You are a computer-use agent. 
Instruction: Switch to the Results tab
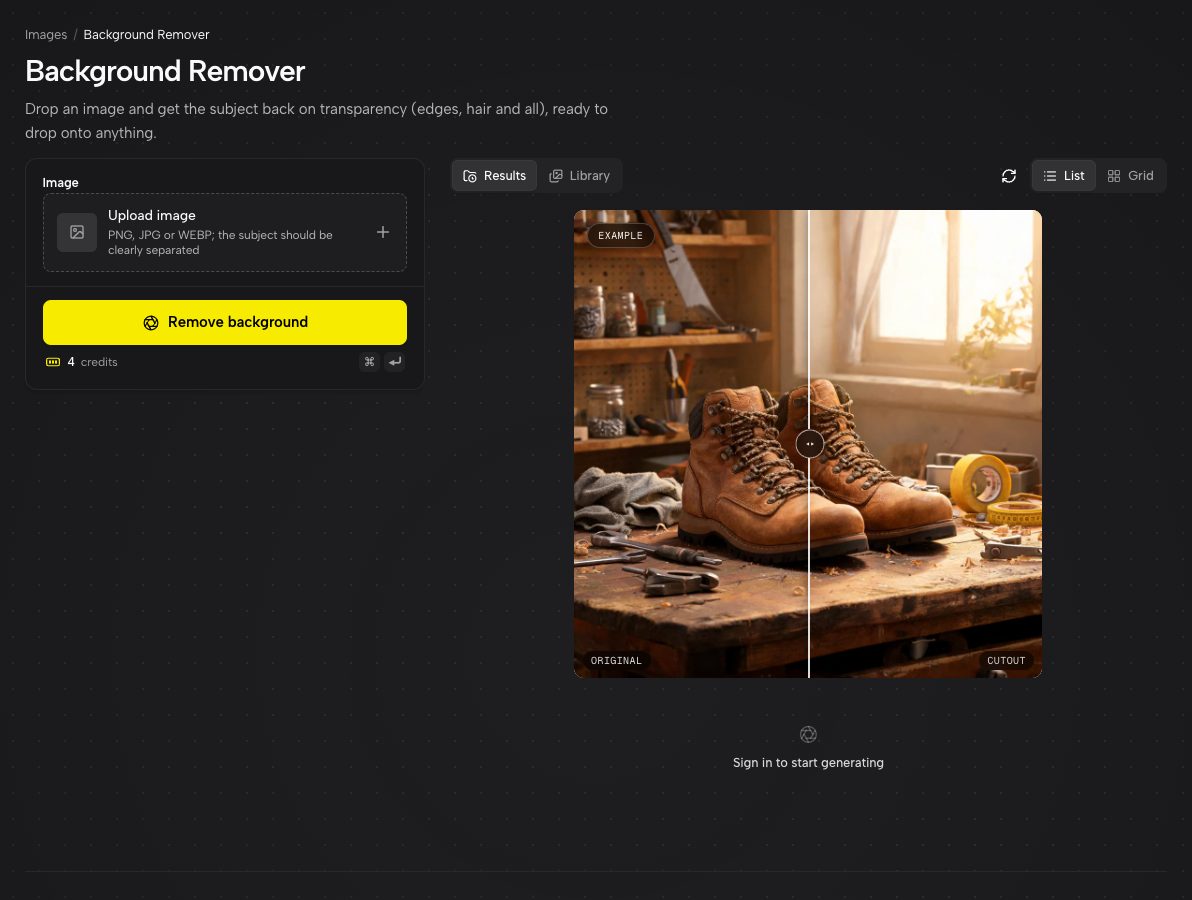coord(494,176)
